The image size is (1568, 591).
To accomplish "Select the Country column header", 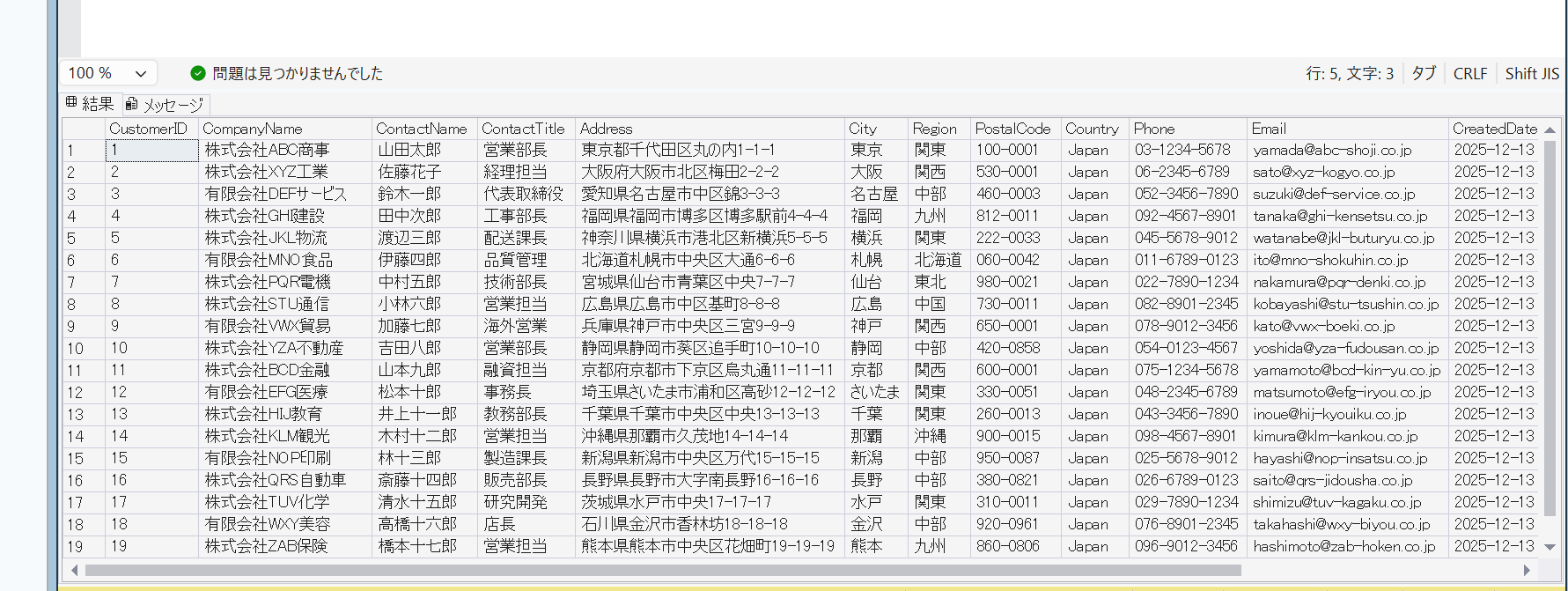I will [x=1095, y=129].
